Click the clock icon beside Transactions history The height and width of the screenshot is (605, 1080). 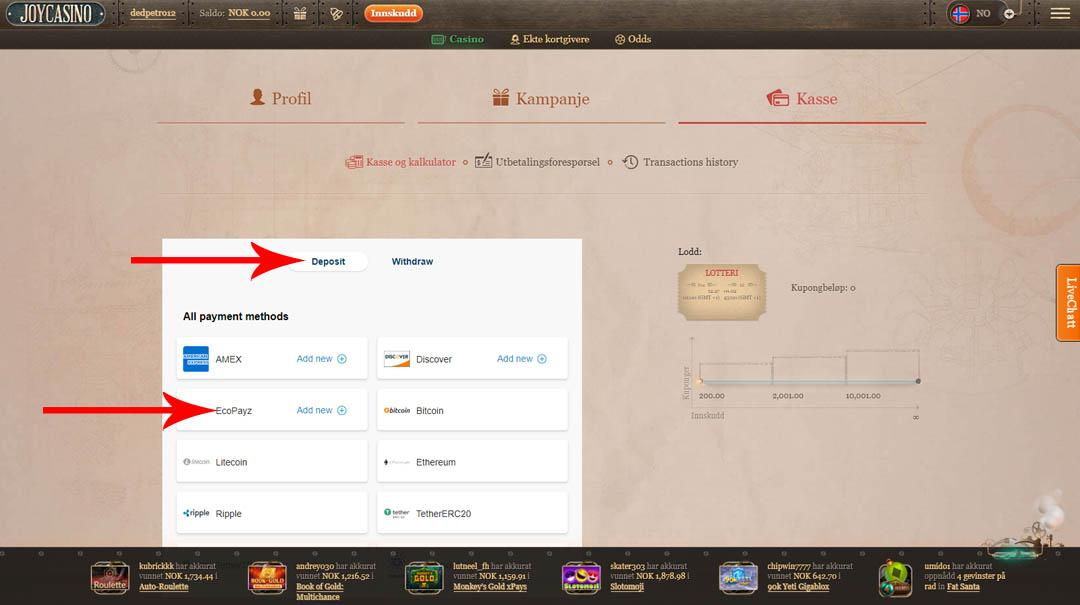tap(630, 162)
